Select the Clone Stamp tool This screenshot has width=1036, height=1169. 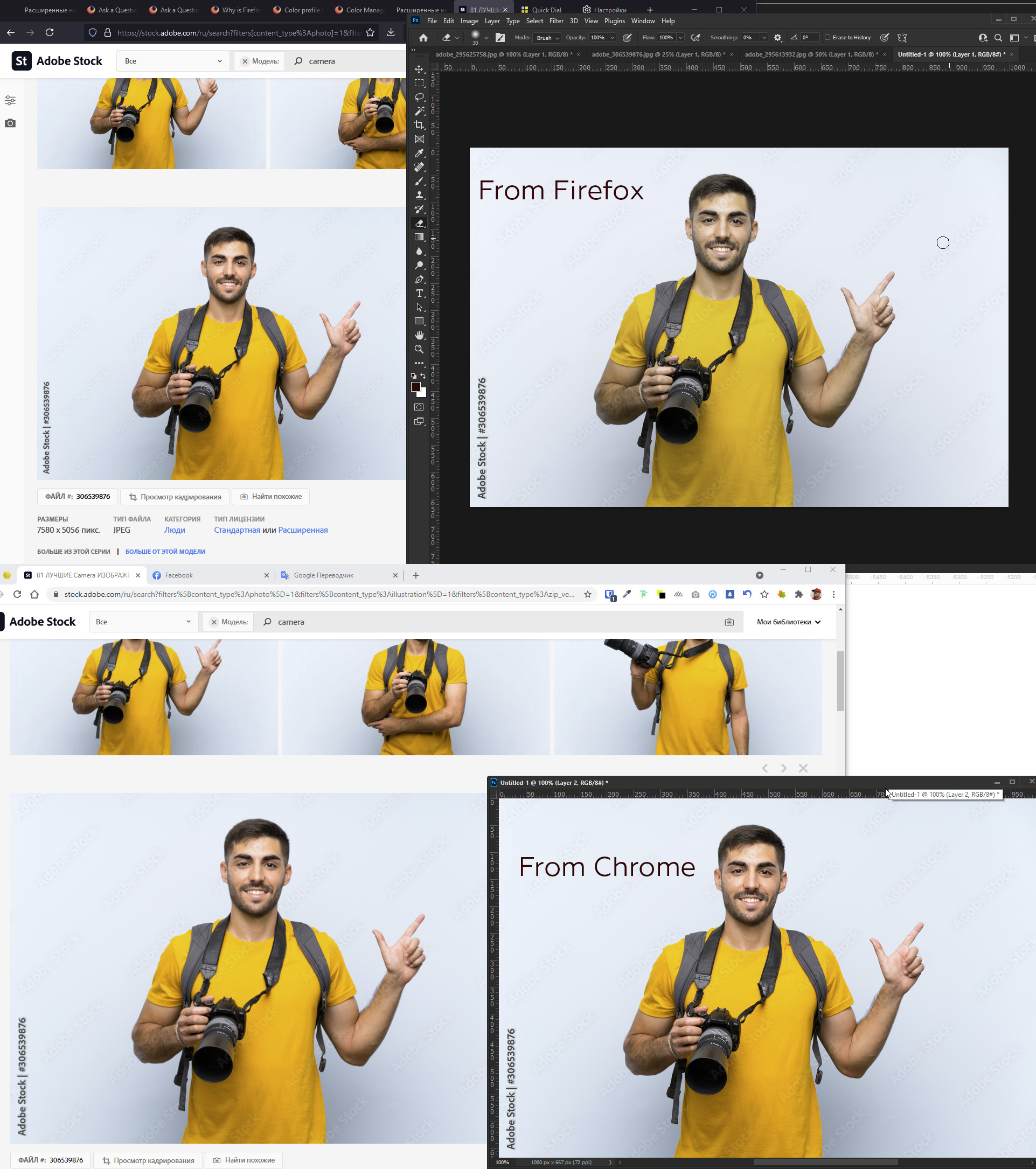[x=419, y=195]
